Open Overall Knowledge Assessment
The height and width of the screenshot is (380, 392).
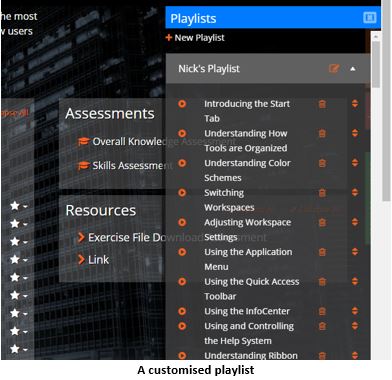point(157,142)
